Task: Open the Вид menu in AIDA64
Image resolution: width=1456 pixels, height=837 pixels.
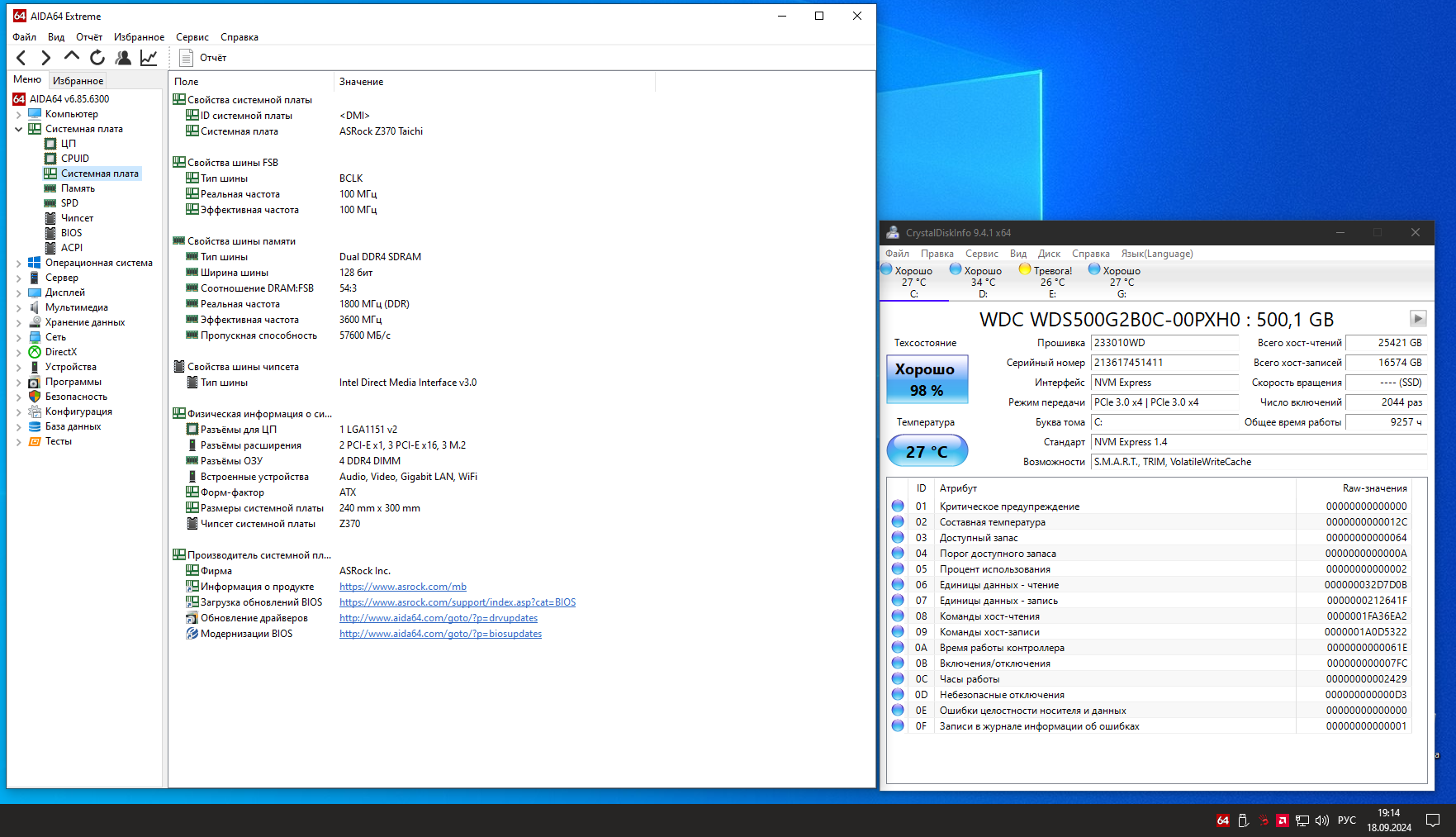Action: click(56, 37)
